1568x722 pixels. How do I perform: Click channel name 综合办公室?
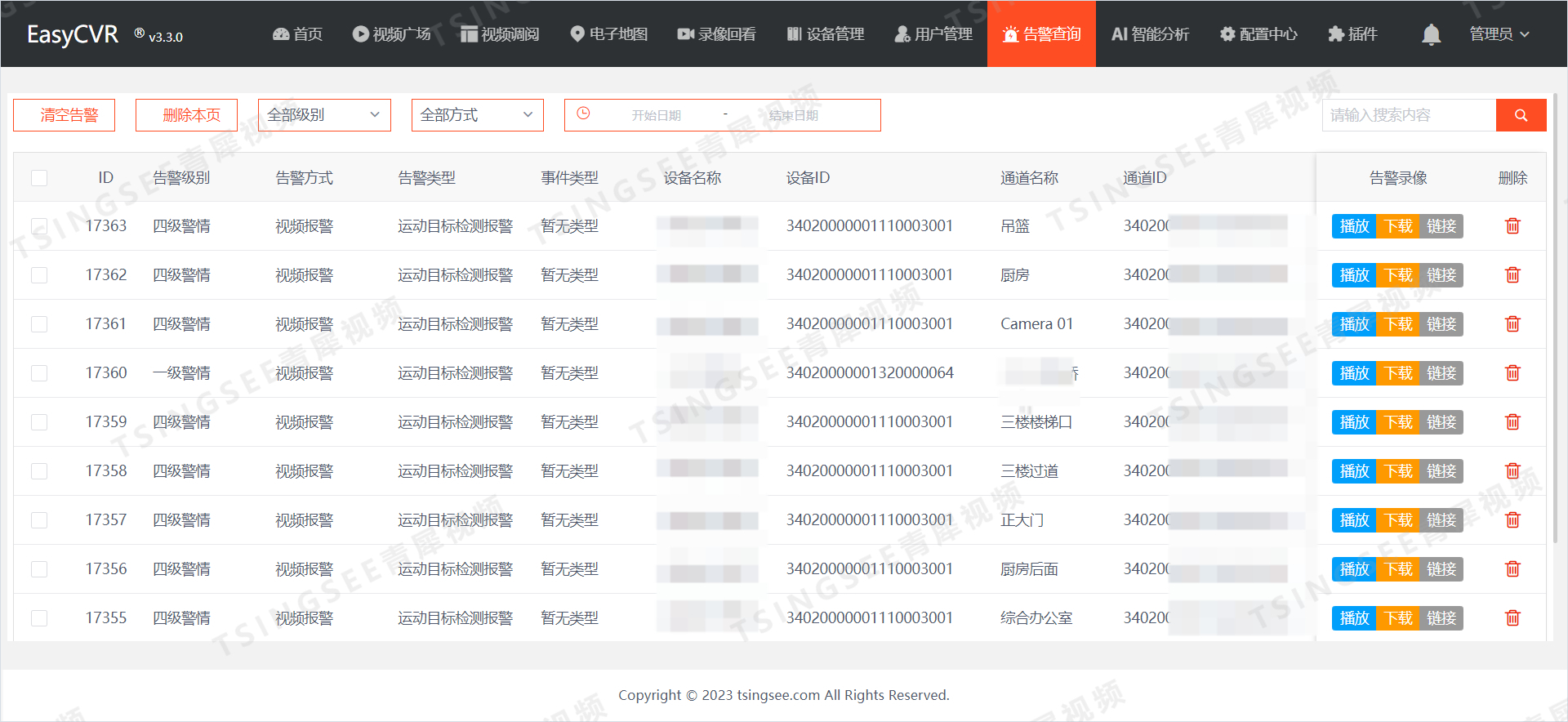tap(1036, 618)
